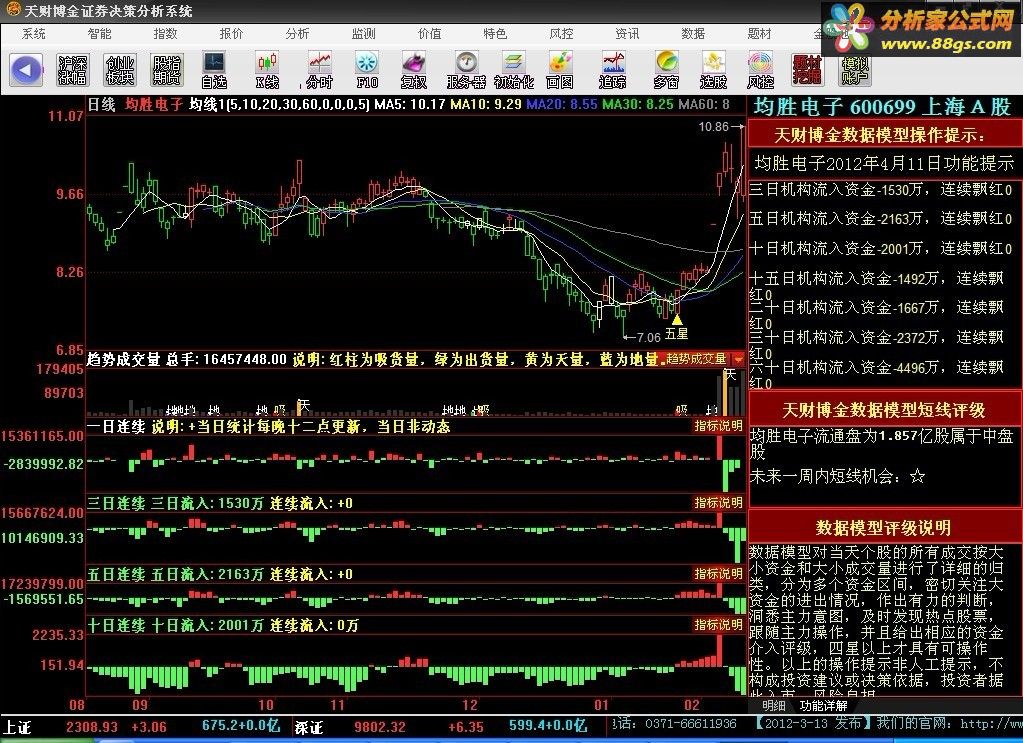Click the 趋势成交量 indicator label button

tap(696, 359)
